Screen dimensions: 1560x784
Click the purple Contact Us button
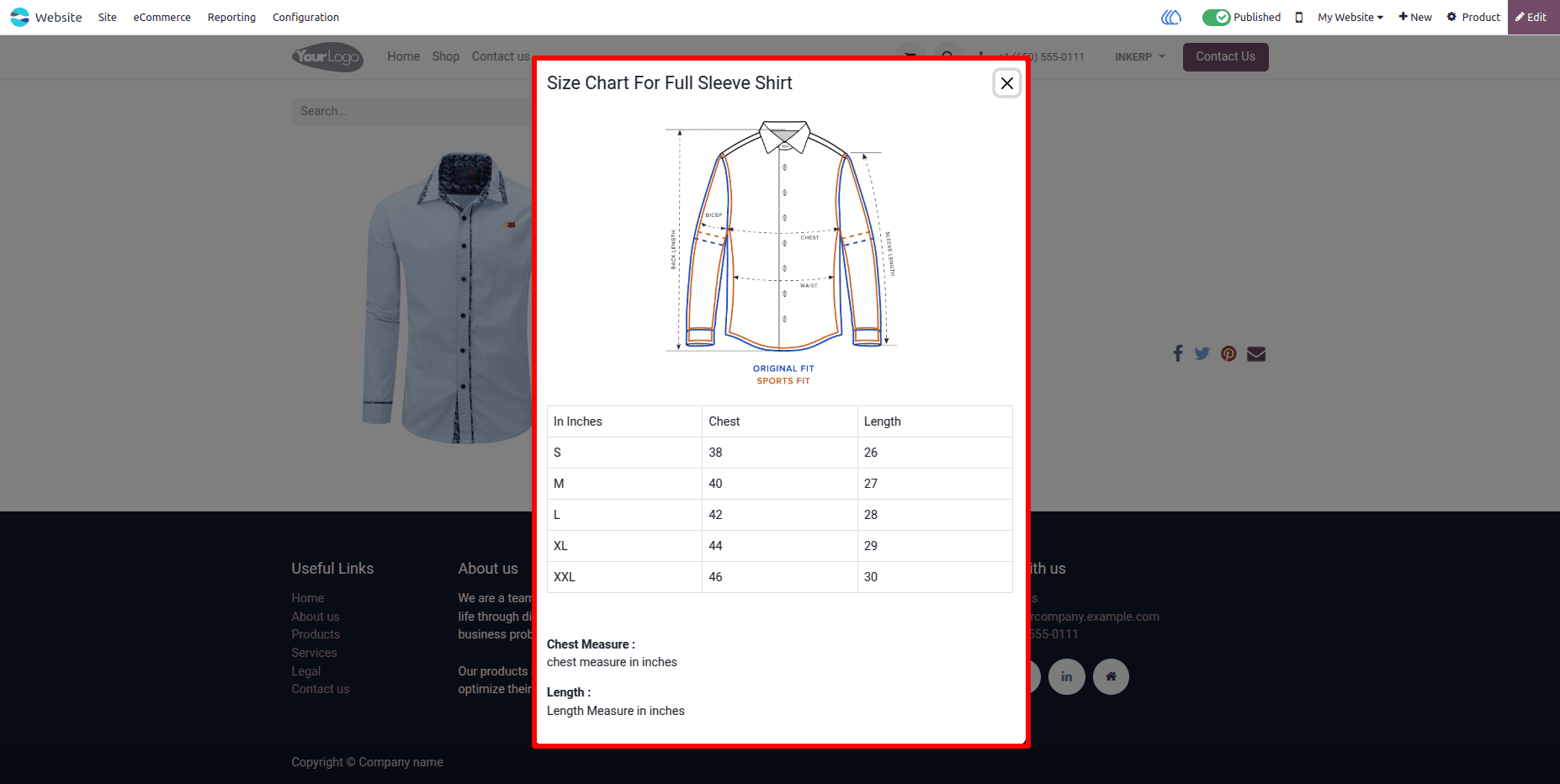point(1225,56)
